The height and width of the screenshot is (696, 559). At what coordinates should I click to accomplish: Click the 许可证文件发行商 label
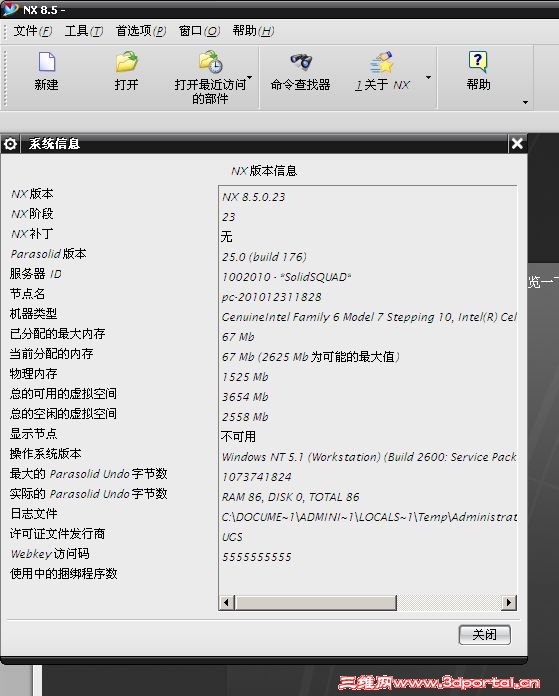click(x=57, y=534)
